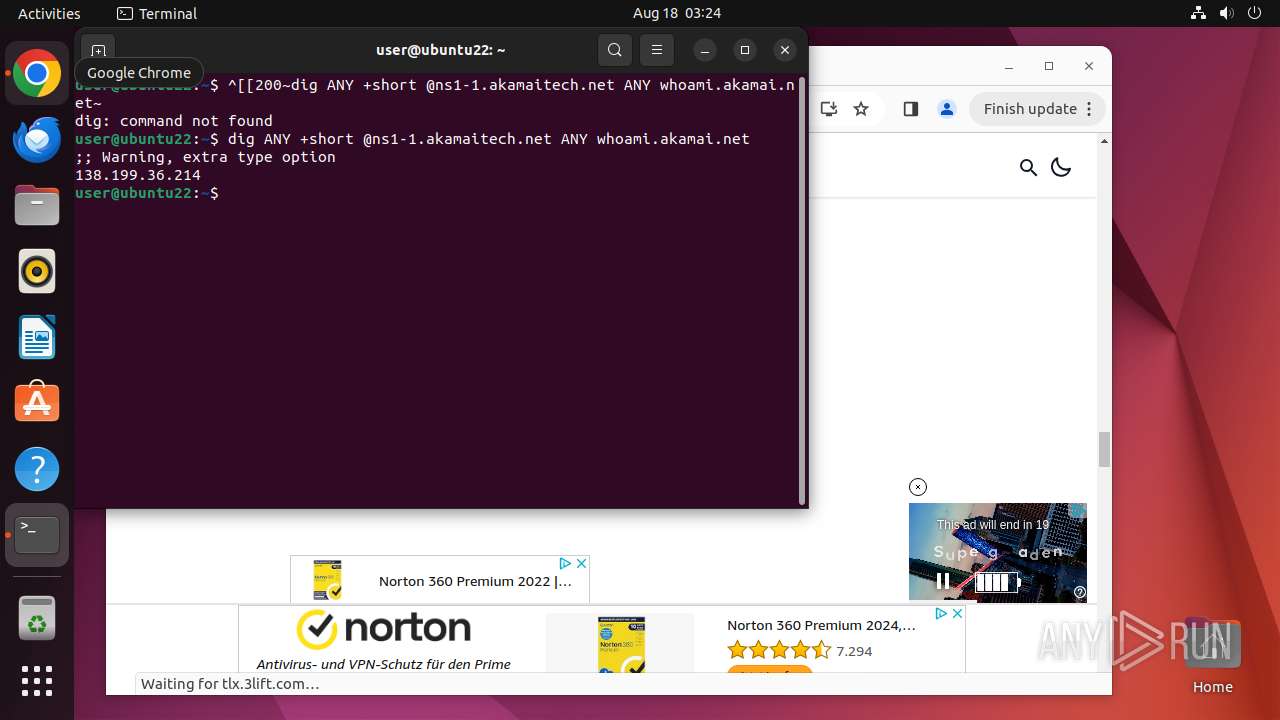Launch LibreOffice Writer from dock
Viewport: 1280px width, 720px height.
click(x=37, y=337)
